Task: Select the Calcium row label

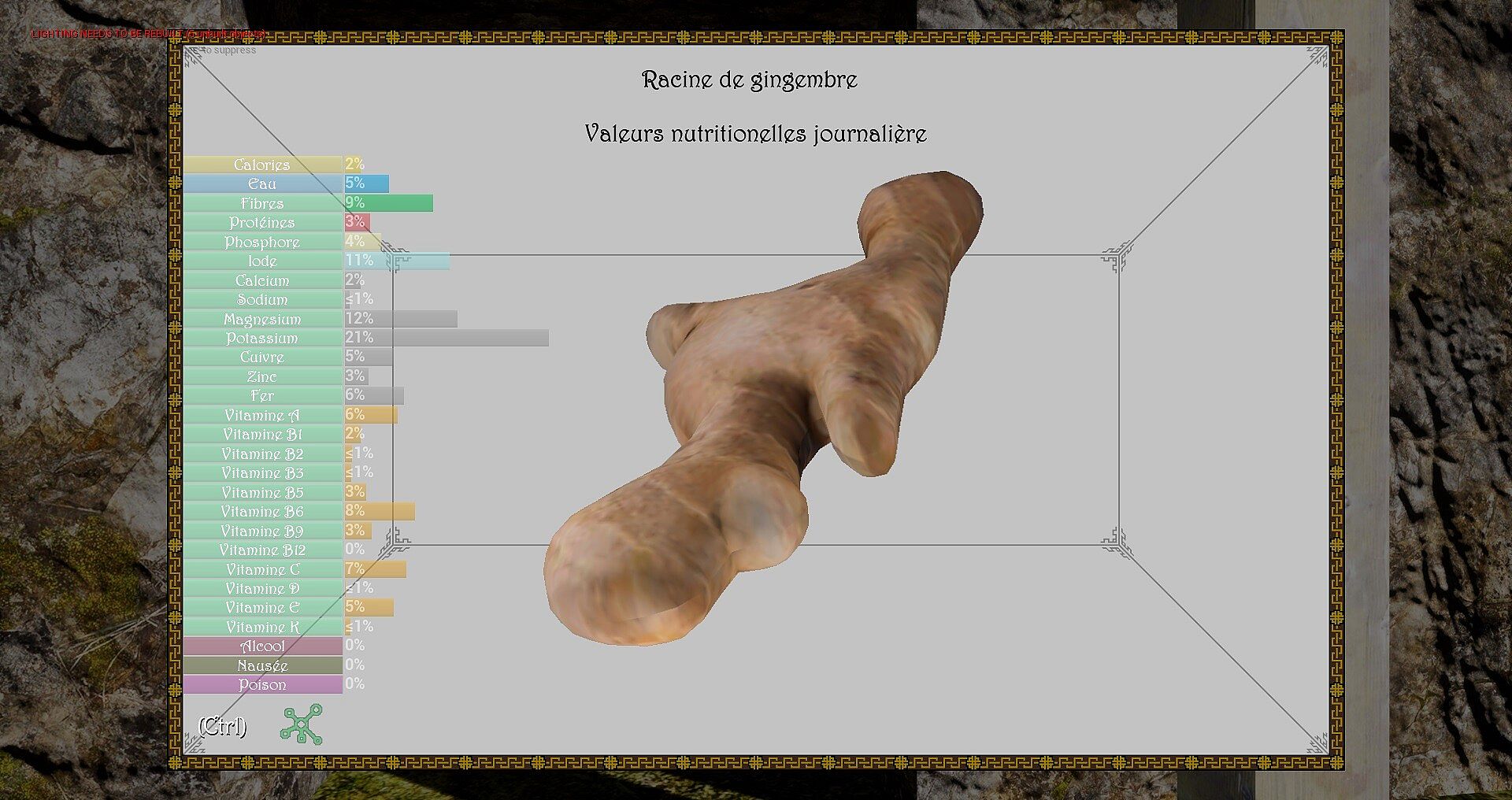Action: click(263, 280)
